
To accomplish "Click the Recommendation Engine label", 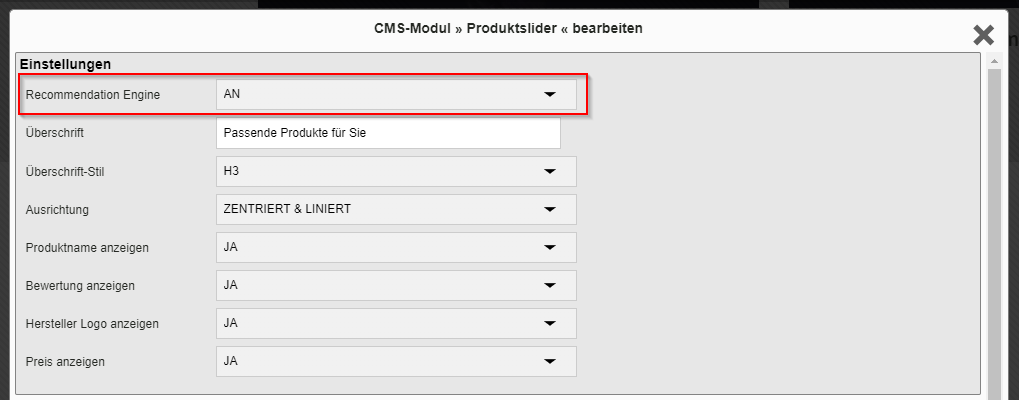I will pos(93,95).
